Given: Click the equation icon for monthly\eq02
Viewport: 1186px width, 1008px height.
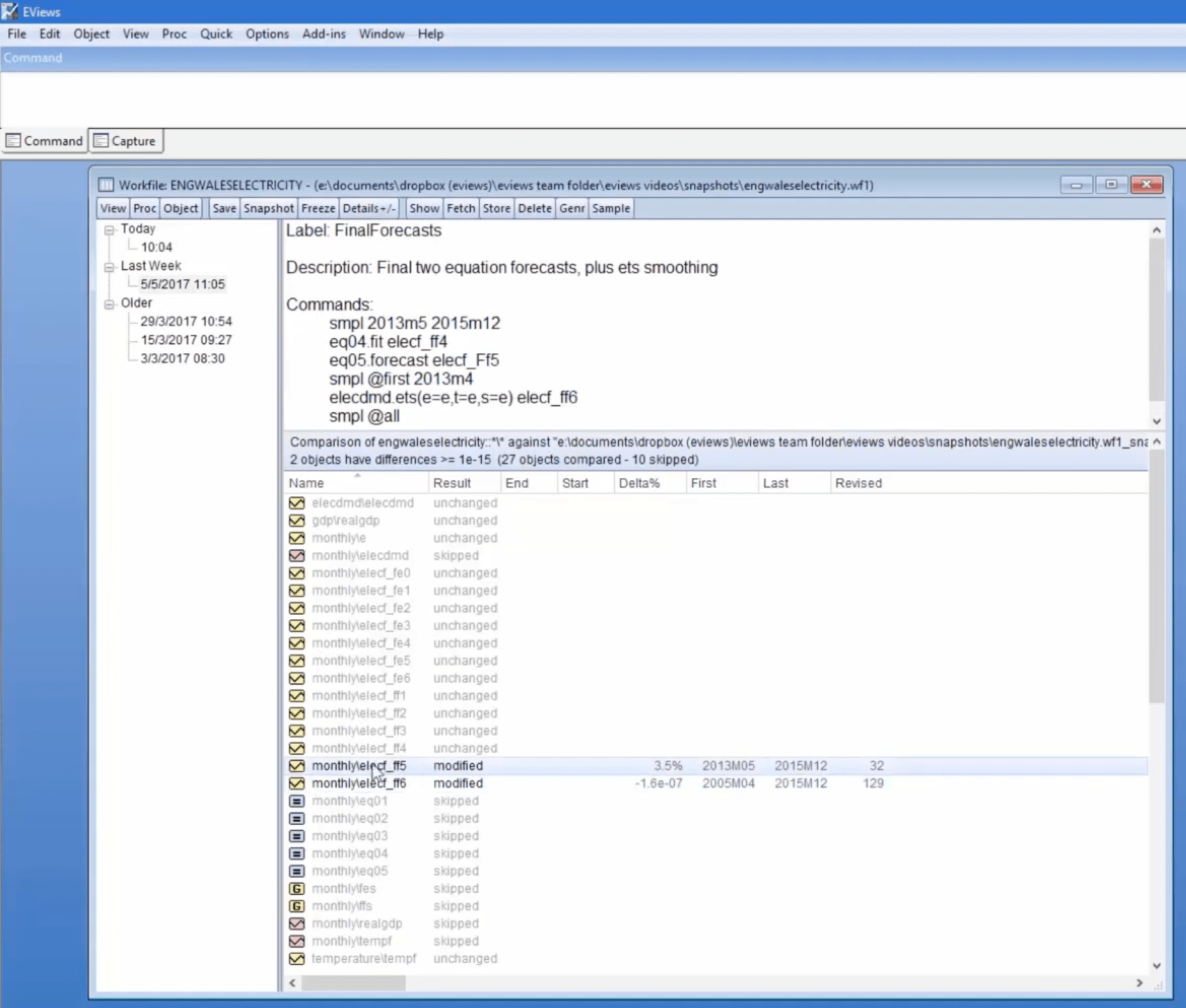Looking at the screenshot, I should (296, 818).
